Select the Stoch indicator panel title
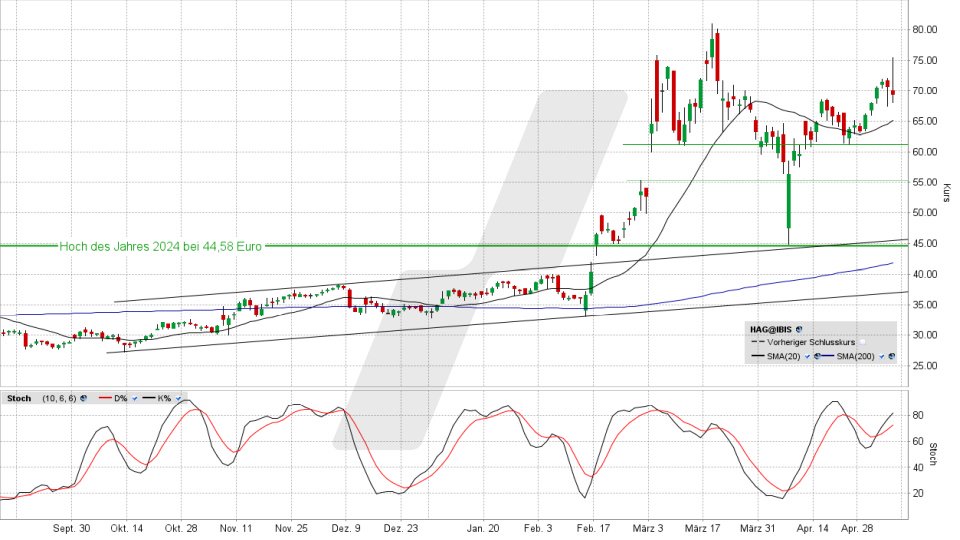This screenshot has width=960, height=540. [19, 398]
